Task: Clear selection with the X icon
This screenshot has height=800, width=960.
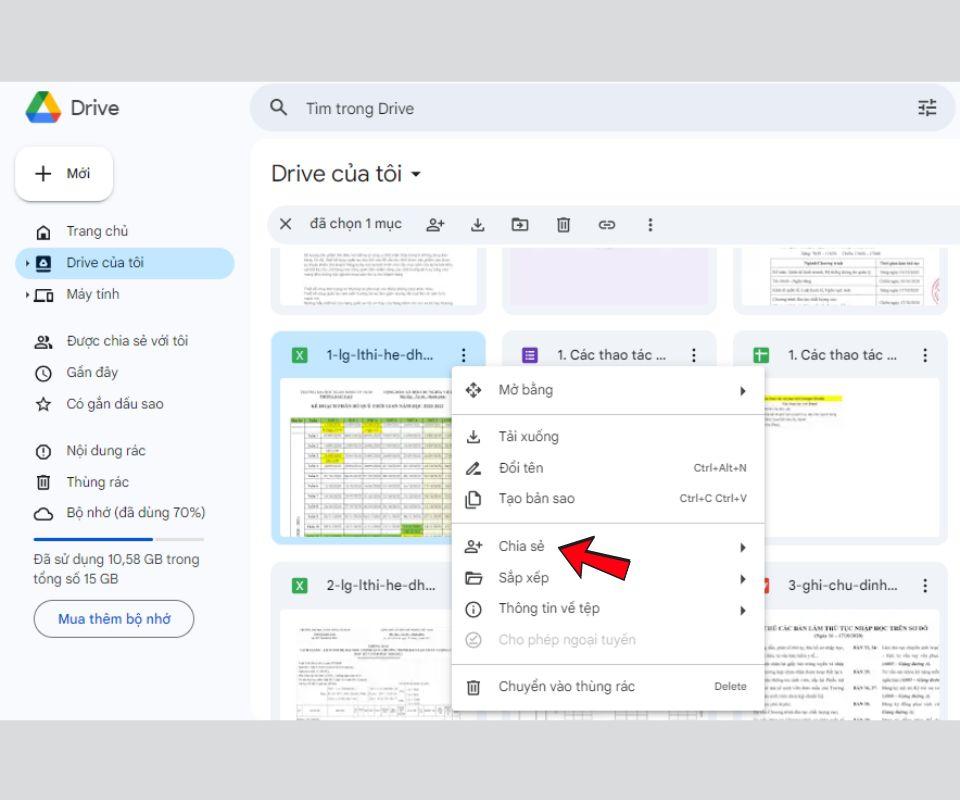Action: (x=286, y=224)
